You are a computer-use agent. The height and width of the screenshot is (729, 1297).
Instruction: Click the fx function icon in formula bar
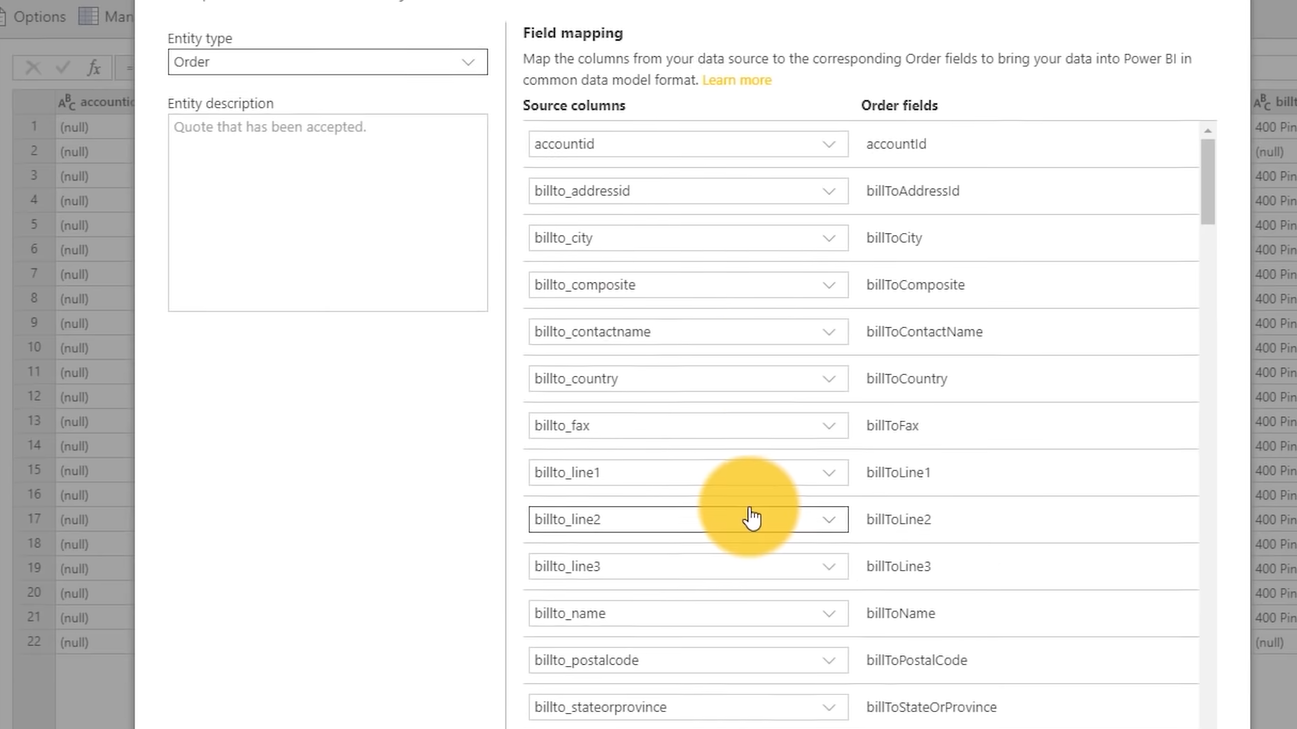[x=94, y=68]
